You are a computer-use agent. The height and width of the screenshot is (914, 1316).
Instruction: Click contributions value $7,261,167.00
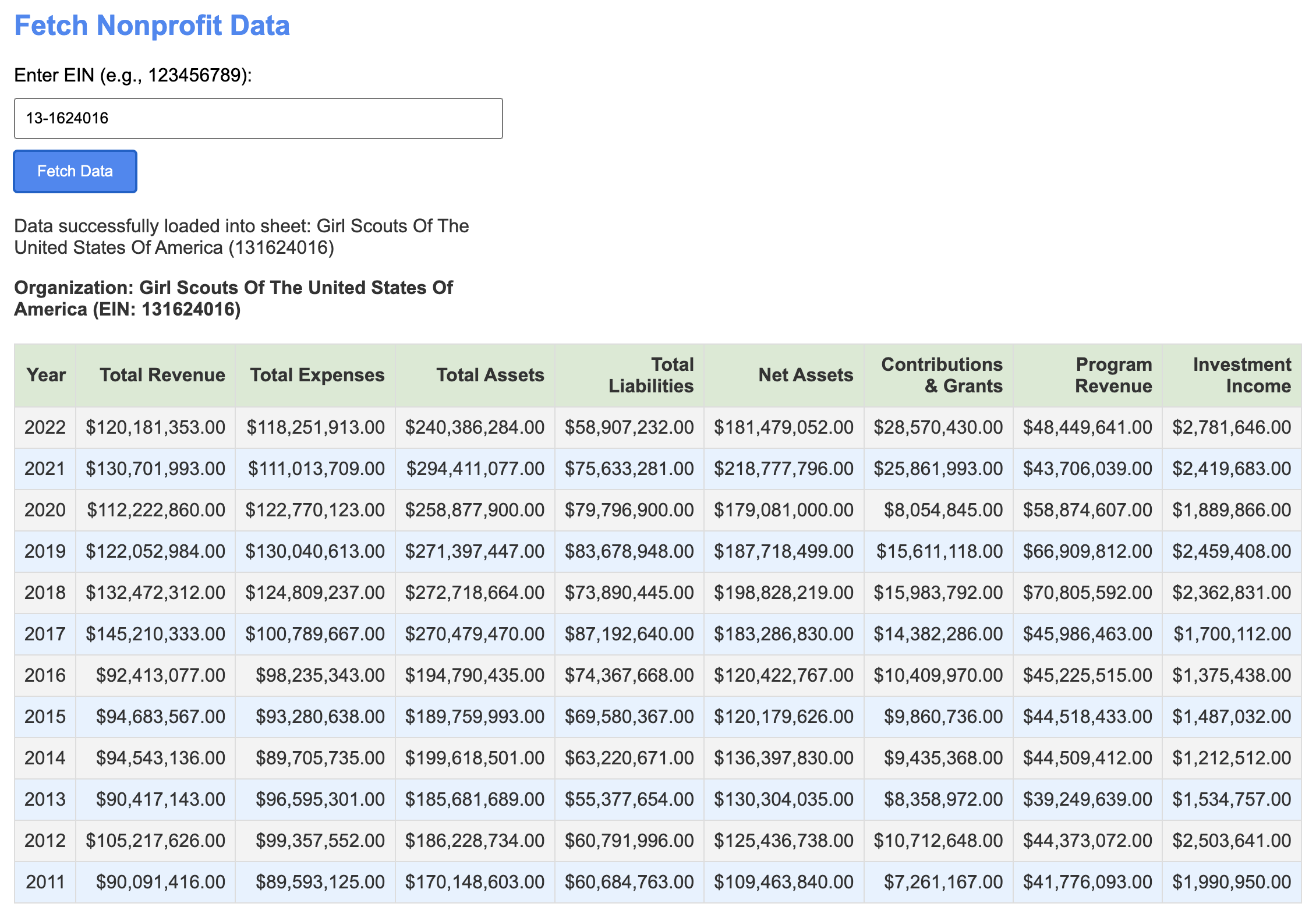click(x=939, y=882)
